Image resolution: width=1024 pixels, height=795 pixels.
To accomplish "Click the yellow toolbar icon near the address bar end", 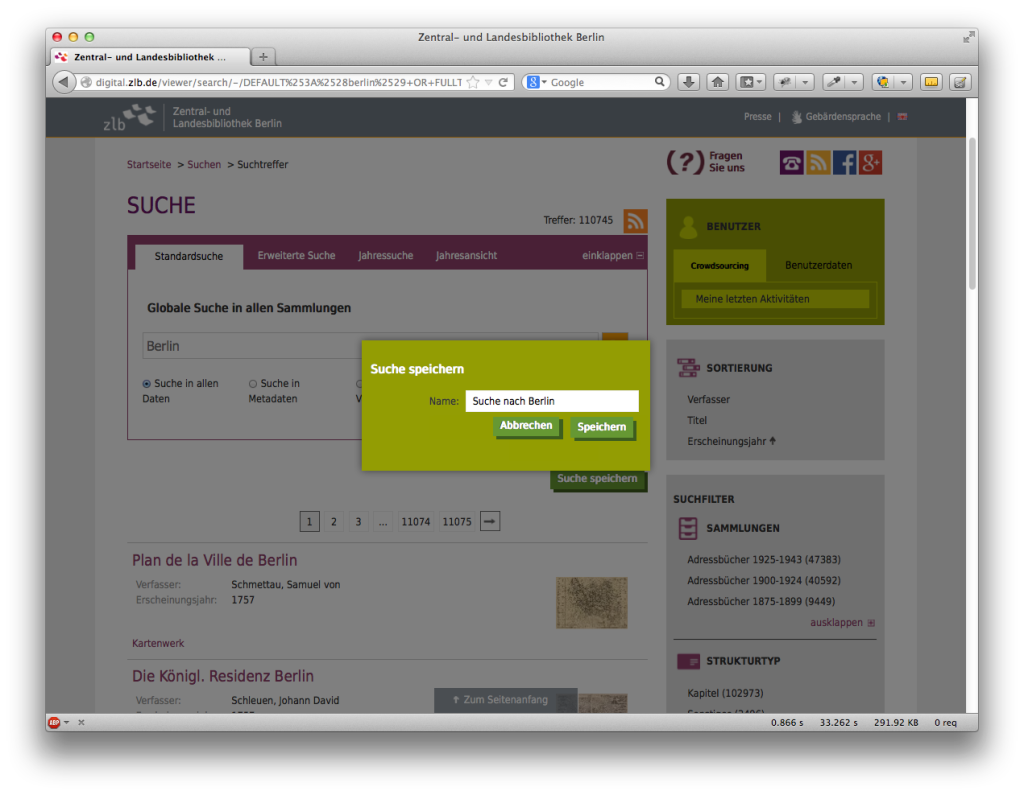I will 931,82.
